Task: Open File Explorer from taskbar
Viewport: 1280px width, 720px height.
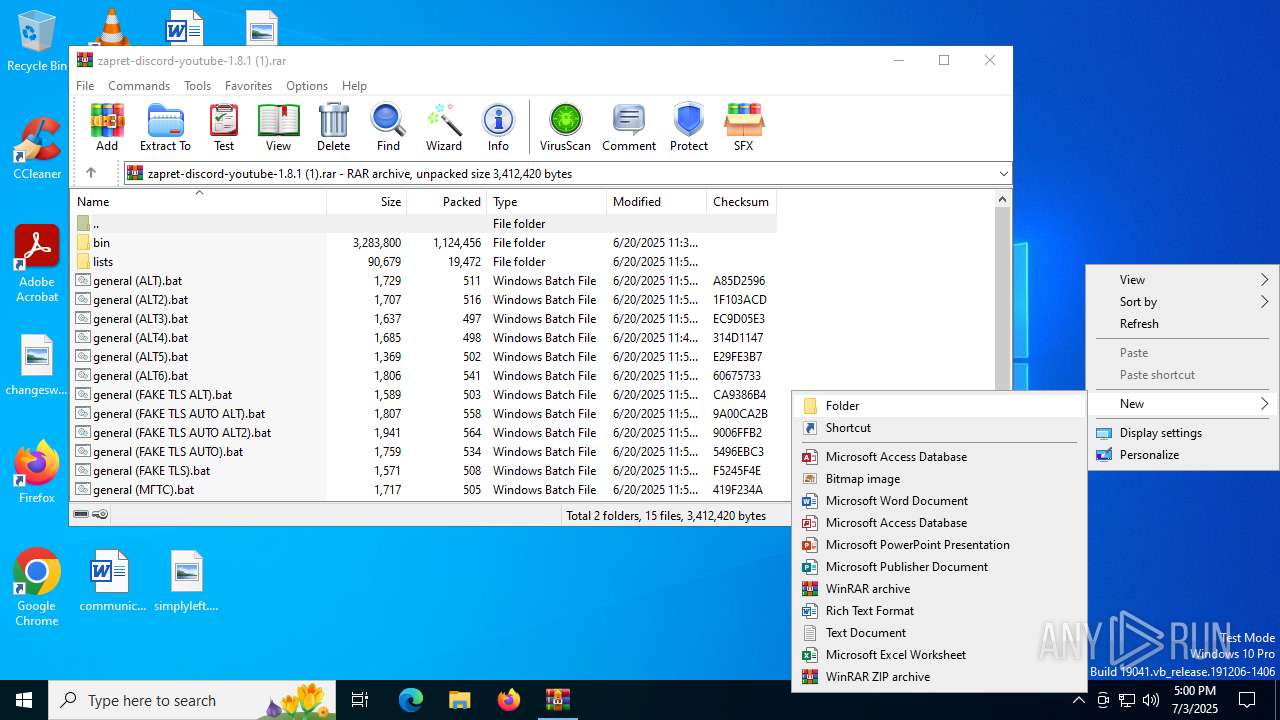Action: tap(459, 700)
